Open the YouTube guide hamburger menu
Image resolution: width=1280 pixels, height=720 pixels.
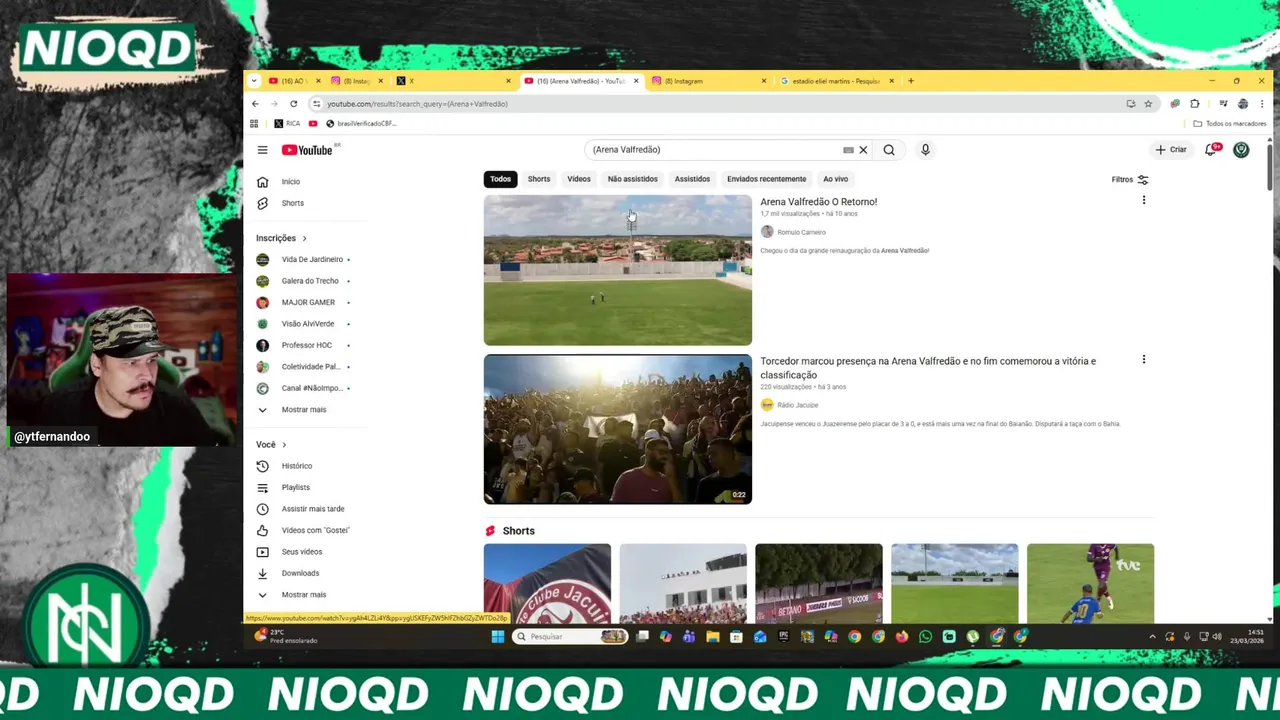tap(262, 150)
